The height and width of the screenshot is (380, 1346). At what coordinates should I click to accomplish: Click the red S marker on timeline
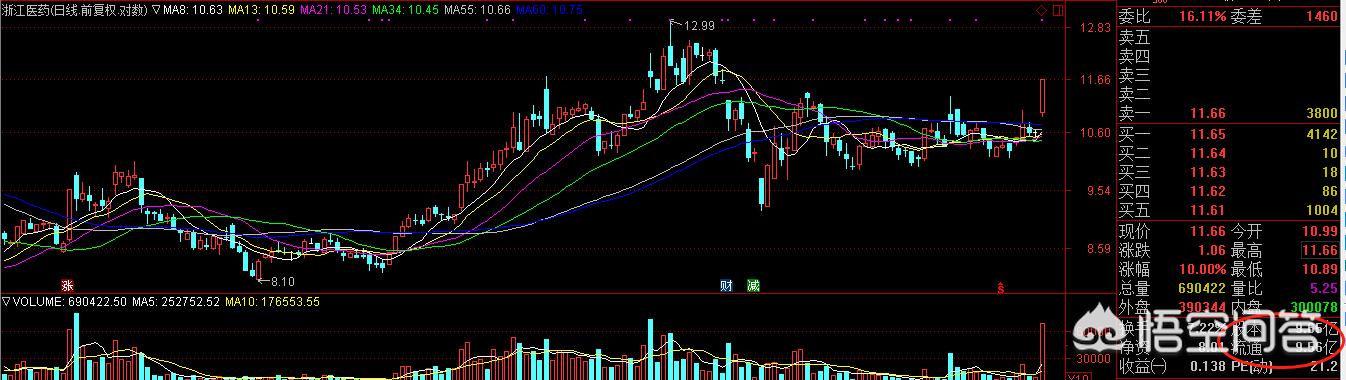(1001, 287)
